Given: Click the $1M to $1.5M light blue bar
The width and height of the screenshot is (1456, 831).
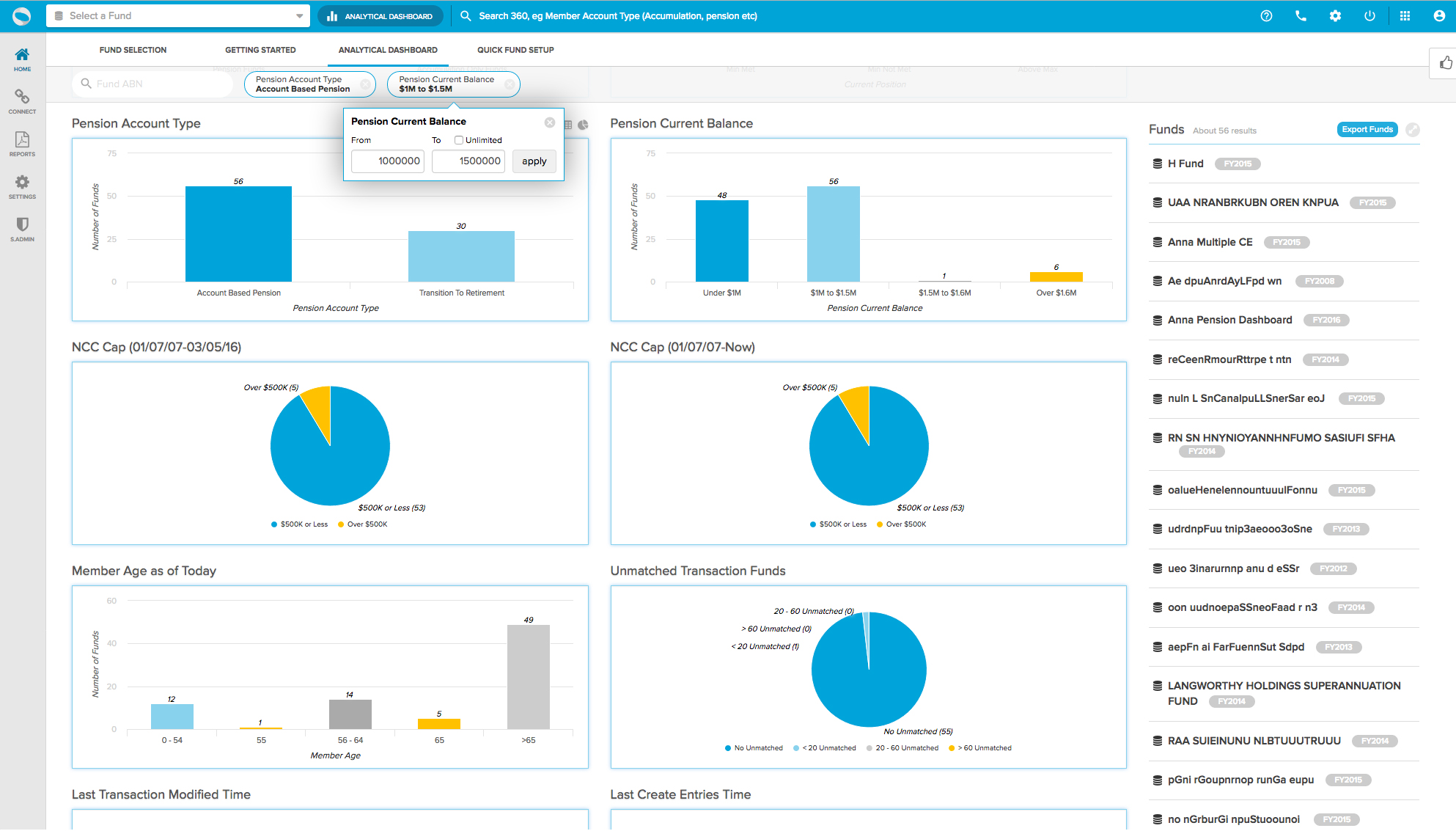Looking at the screenshot, I should point(833,233).
